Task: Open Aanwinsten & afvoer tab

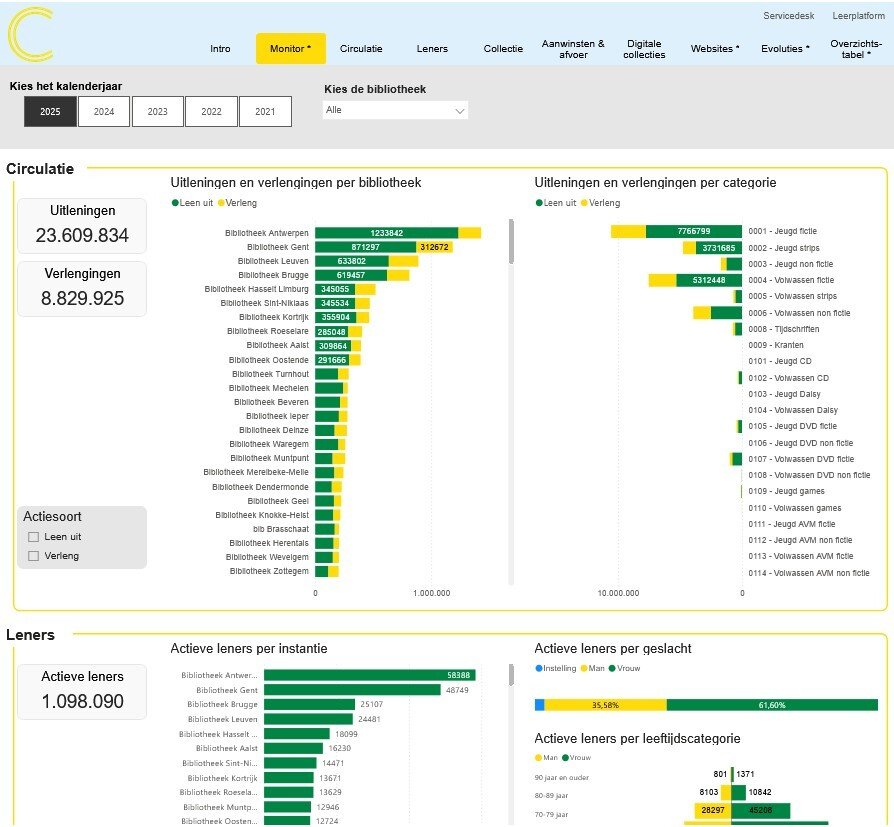Action: 573,49
